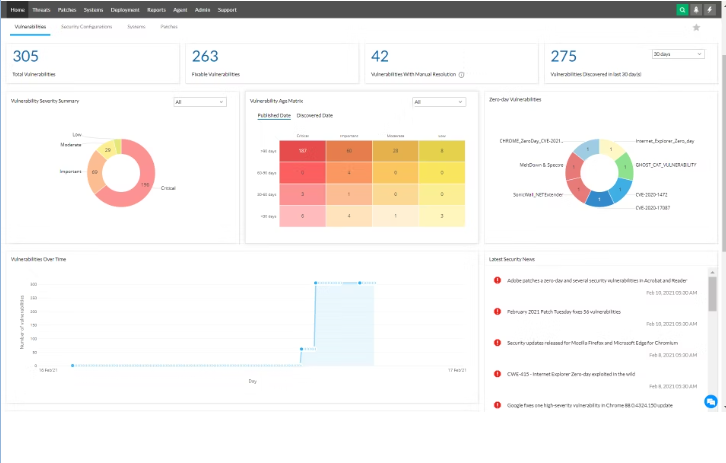Click the 305 Total Vulnerabilities count
Image resolution: width=726 pixels, height=463 pixels.
click(26, 57)
